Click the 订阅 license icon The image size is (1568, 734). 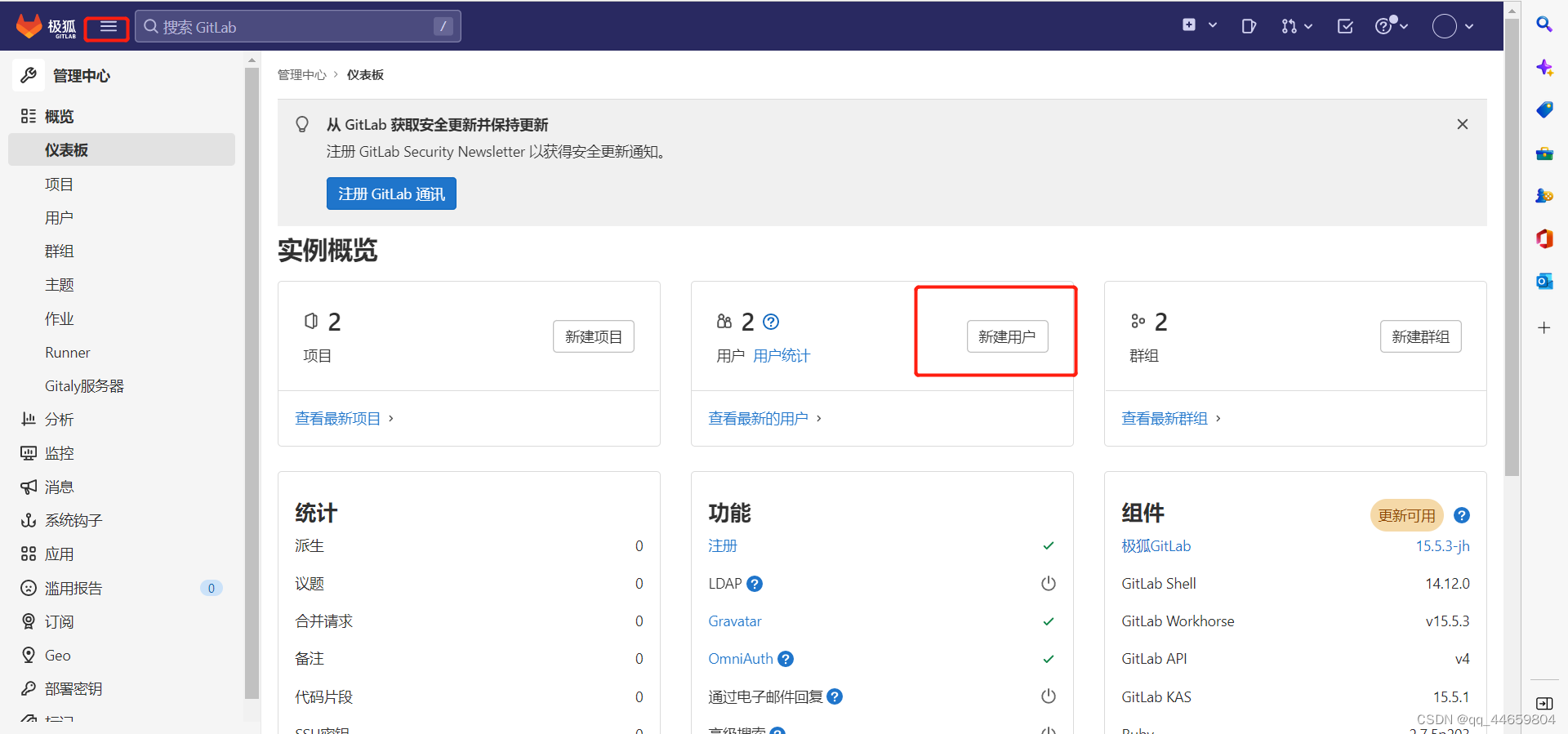pyautogui.click(x=29, y=621)
